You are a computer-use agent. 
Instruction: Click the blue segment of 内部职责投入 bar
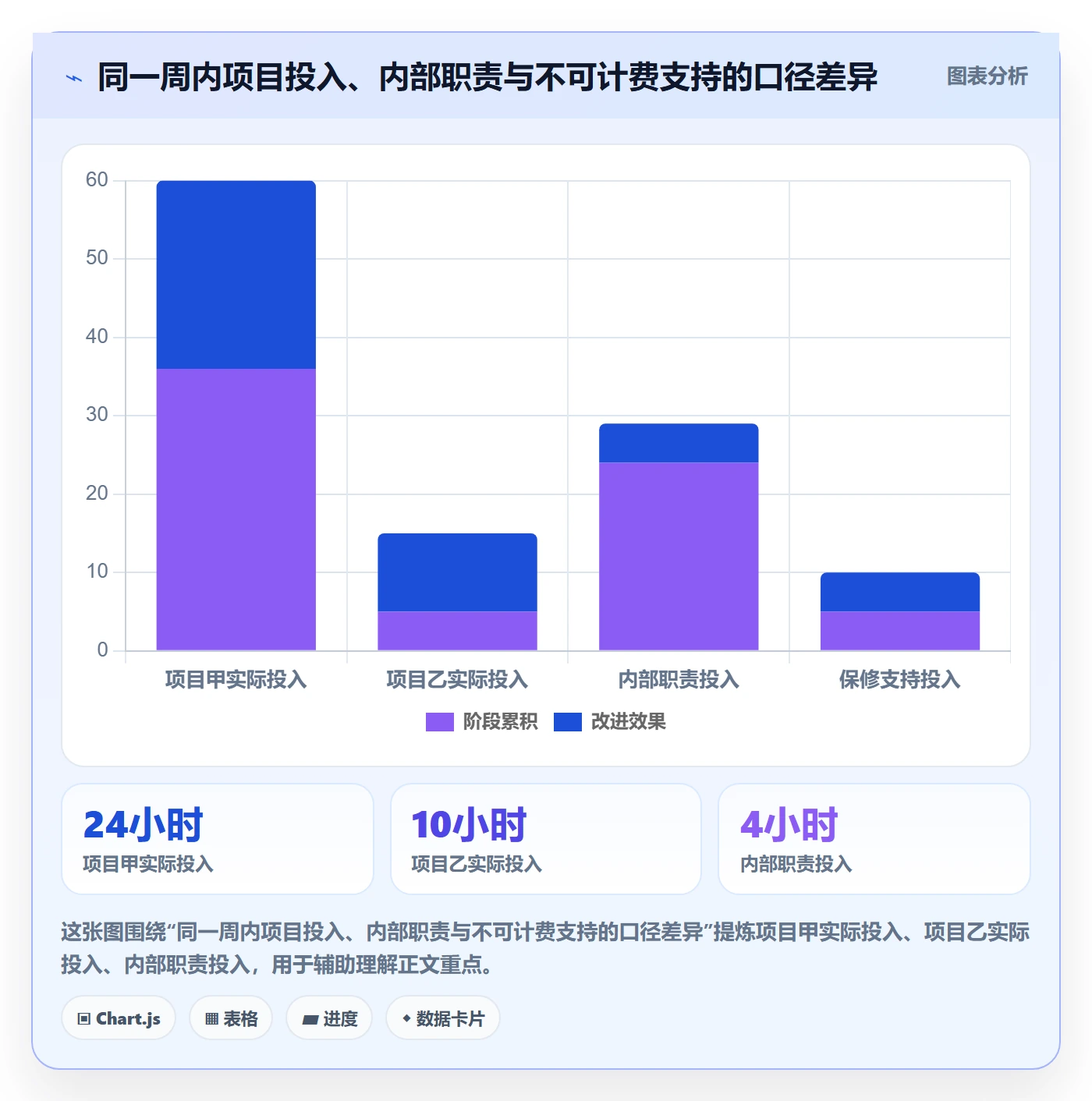pos(679,443)
